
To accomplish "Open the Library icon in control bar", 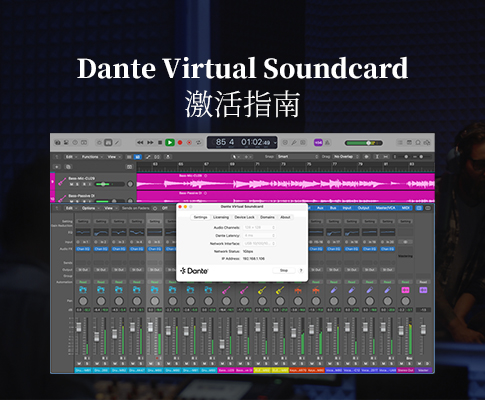I will (x=58, y=142).
